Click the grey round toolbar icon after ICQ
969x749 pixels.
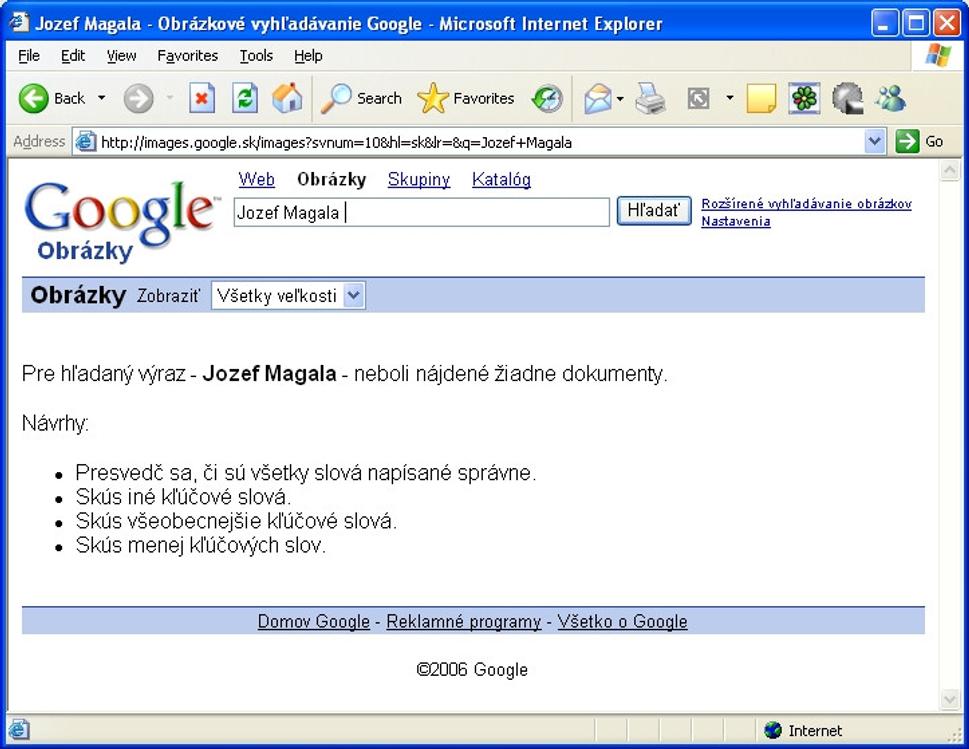(x=847, y=98)
